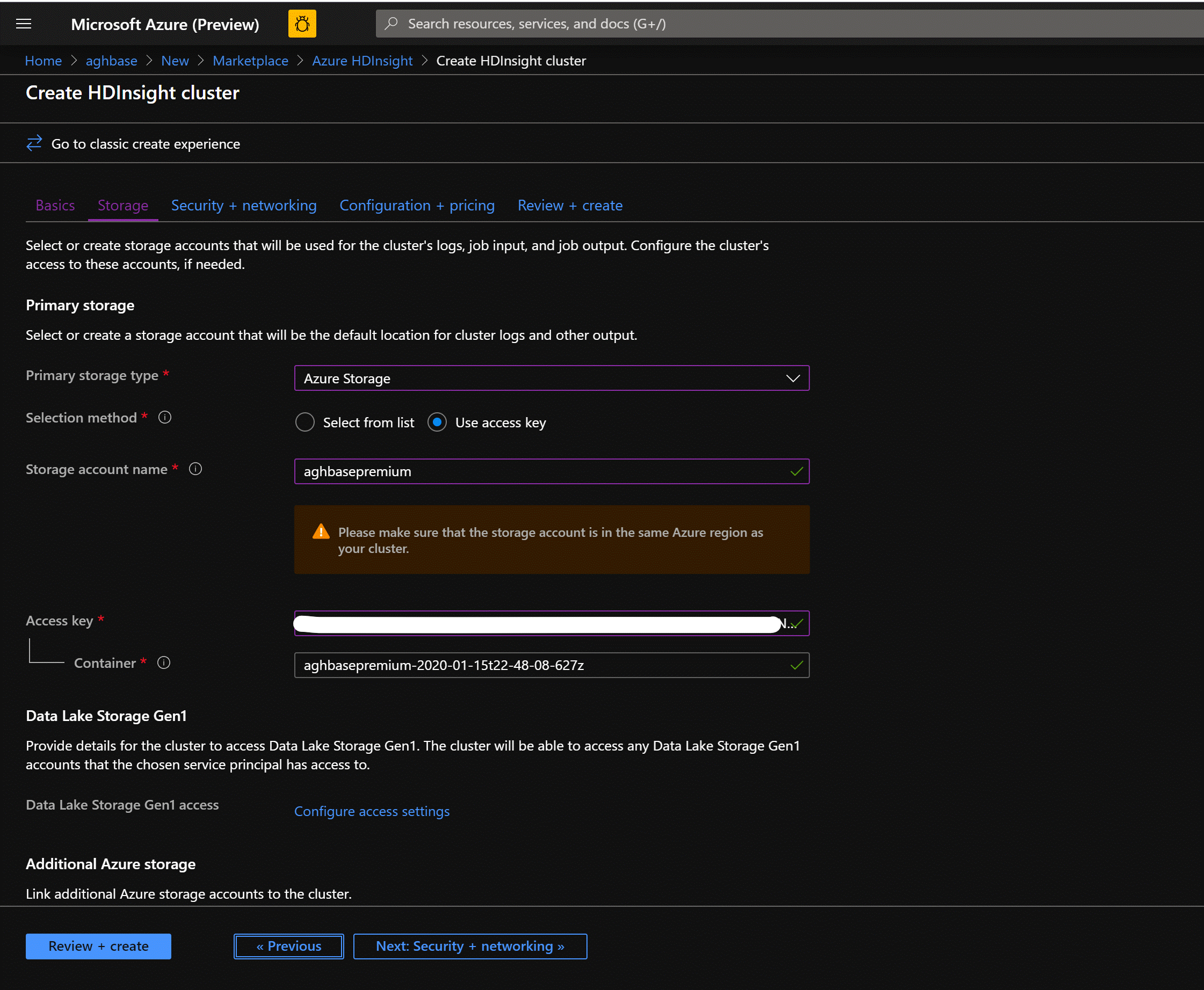Select the 'Select from list' radio button

(x=303, y=422)
